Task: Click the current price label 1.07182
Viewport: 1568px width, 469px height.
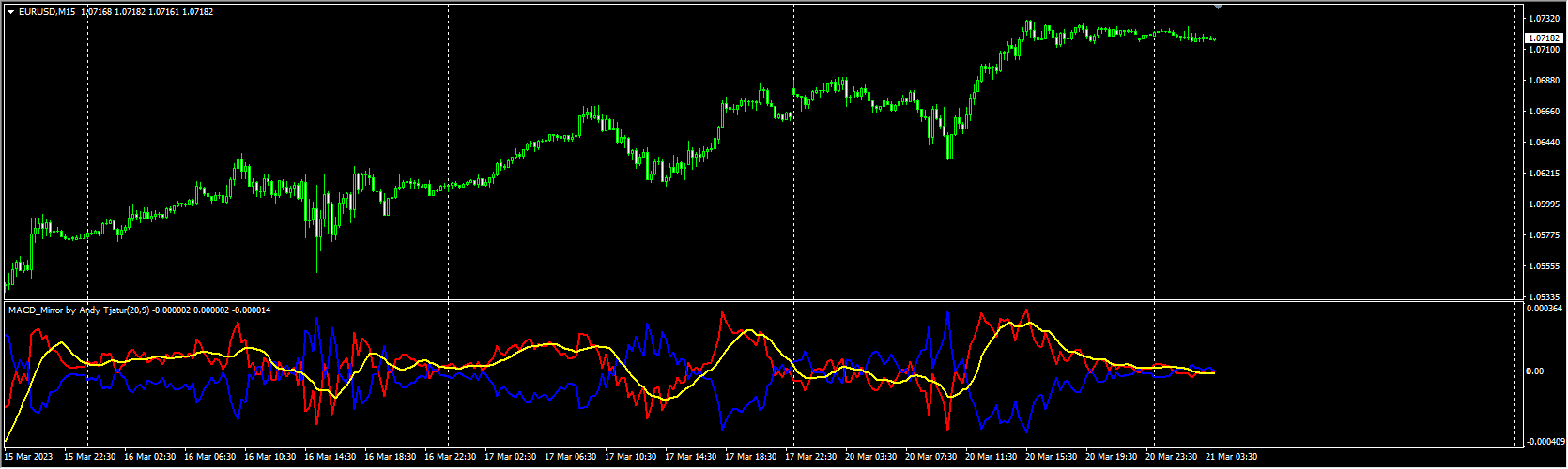Action: tap(1545, 38)
